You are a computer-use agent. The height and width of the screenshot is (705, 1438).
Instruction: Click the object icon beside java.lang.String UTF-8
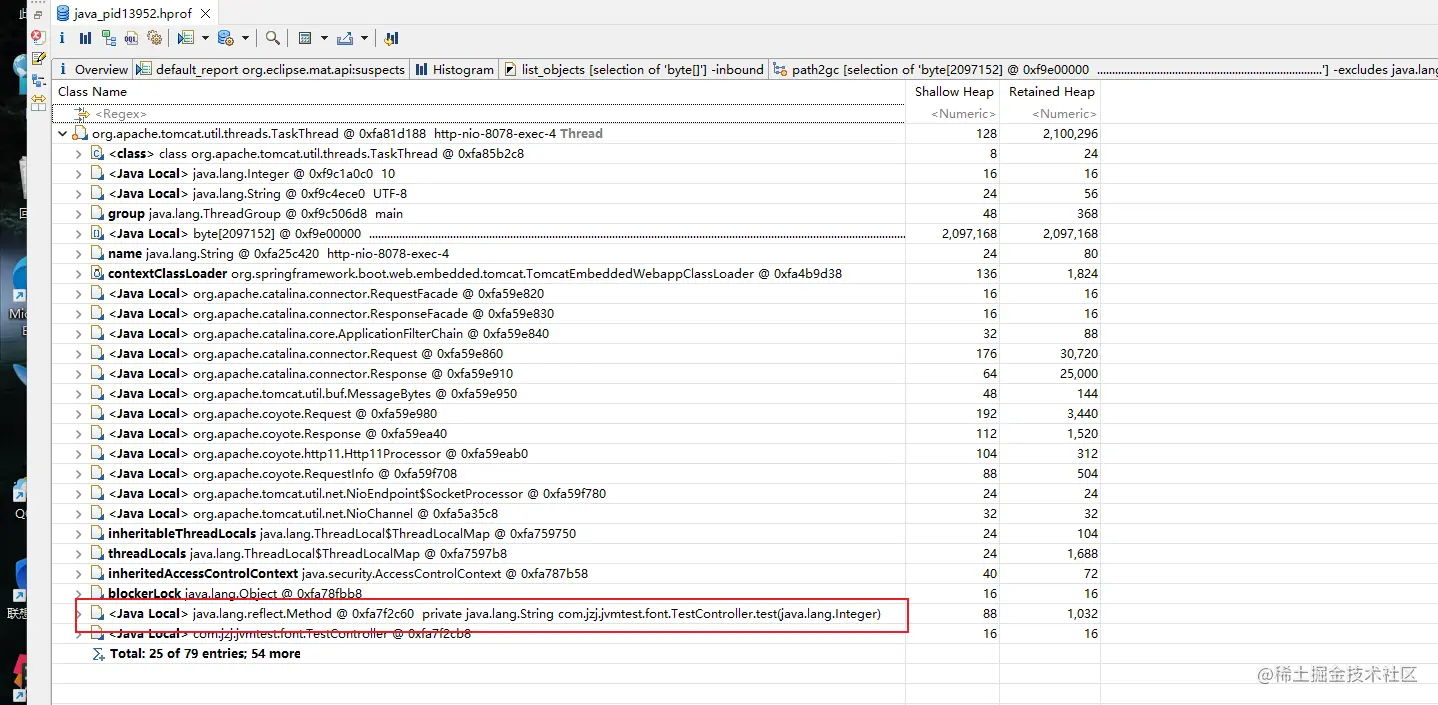pyautogui.click(x=97, y=193)
